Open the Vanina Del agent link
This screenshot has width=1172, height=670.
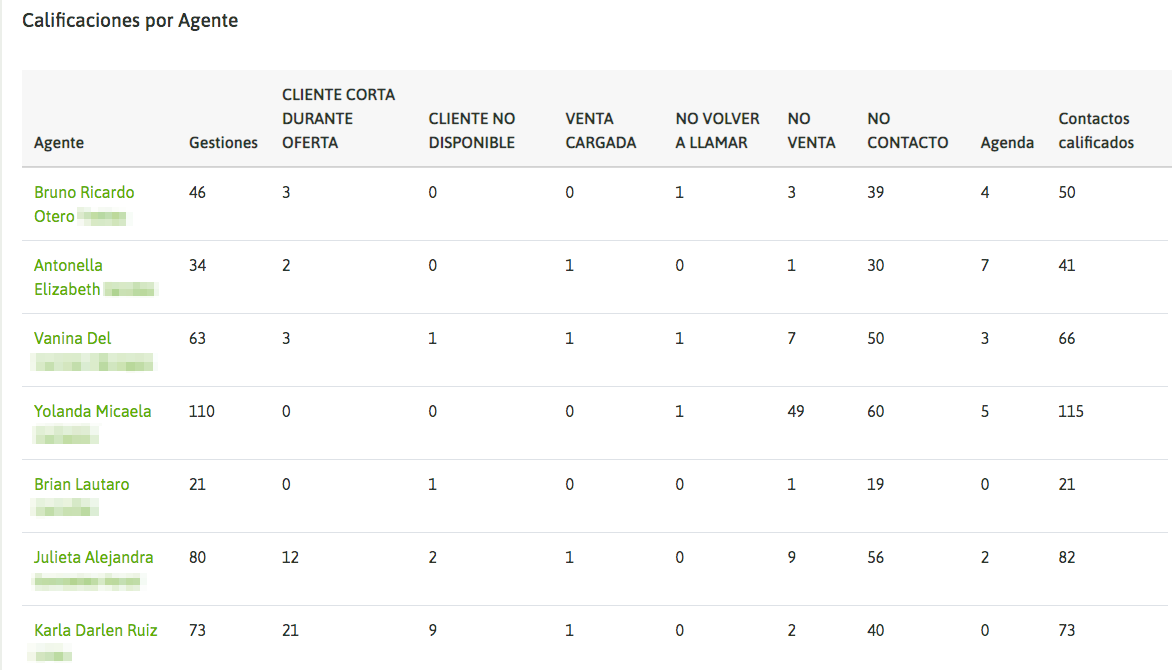pyautogui.click(x=72, y=339)
